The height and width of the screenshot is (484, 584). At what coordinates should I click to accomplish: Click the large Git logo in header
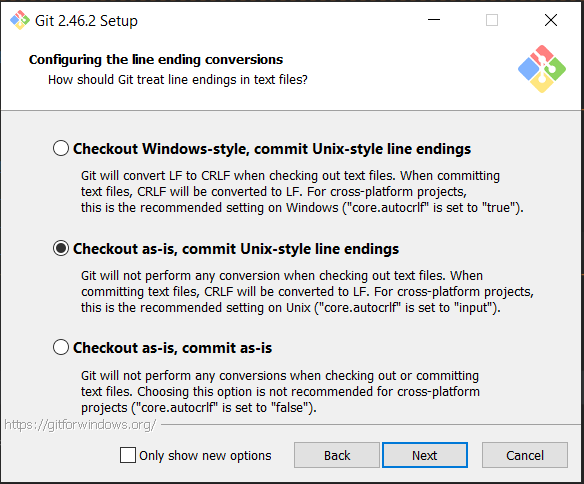[x=542, y=69]
